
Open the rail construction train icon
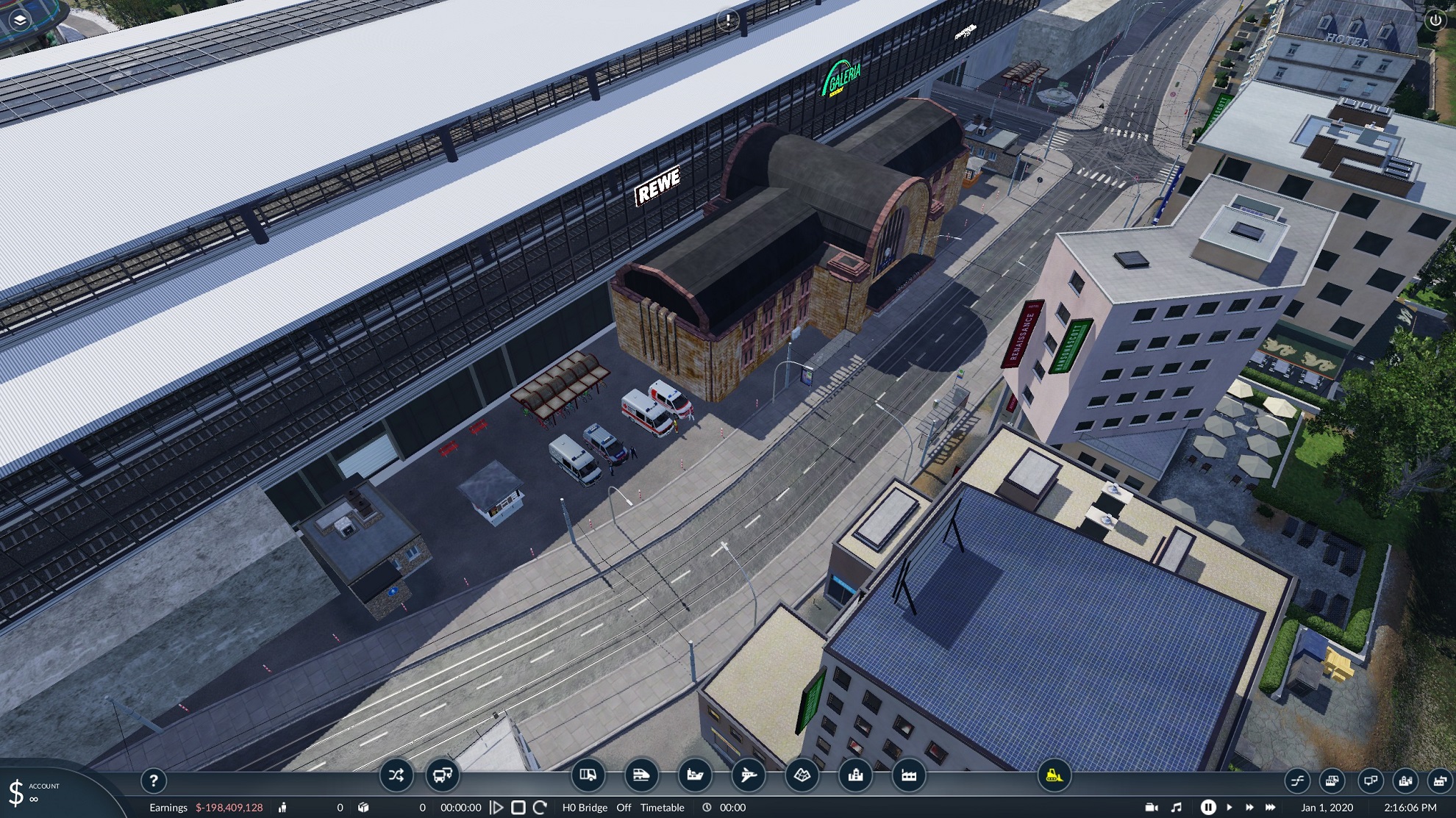click(x=641, y=775)
